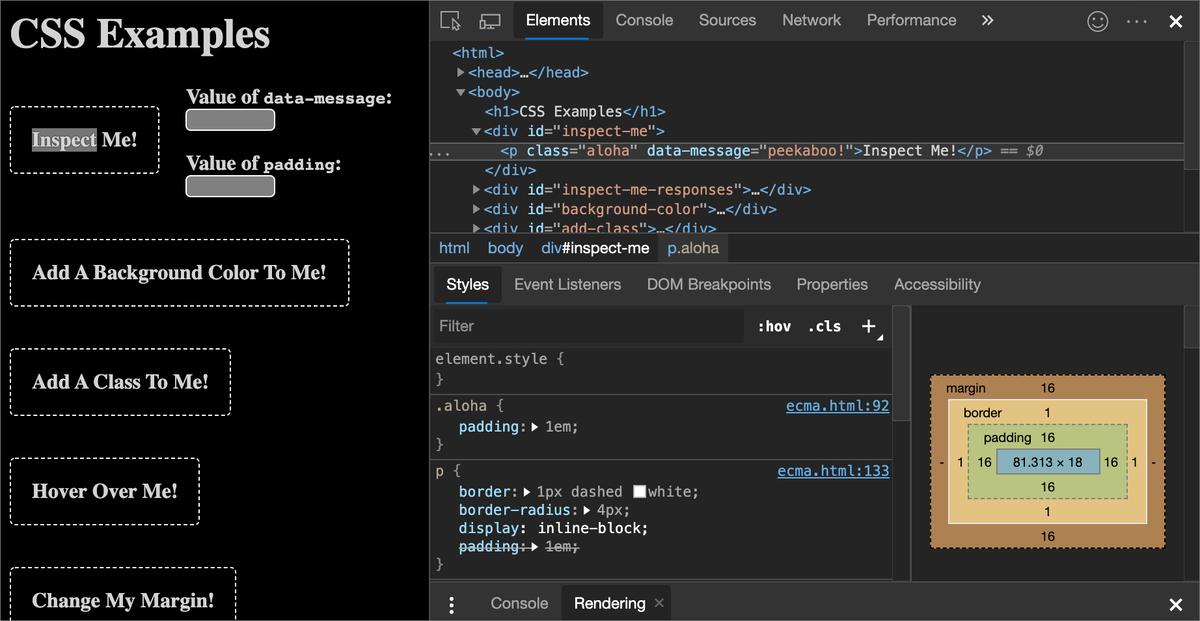Image resolution: width=1200 pixels, height=621 pixels.
Task: Click the feedback smiley face icon
Action: pyautogui.click(x=1098, y=21)
